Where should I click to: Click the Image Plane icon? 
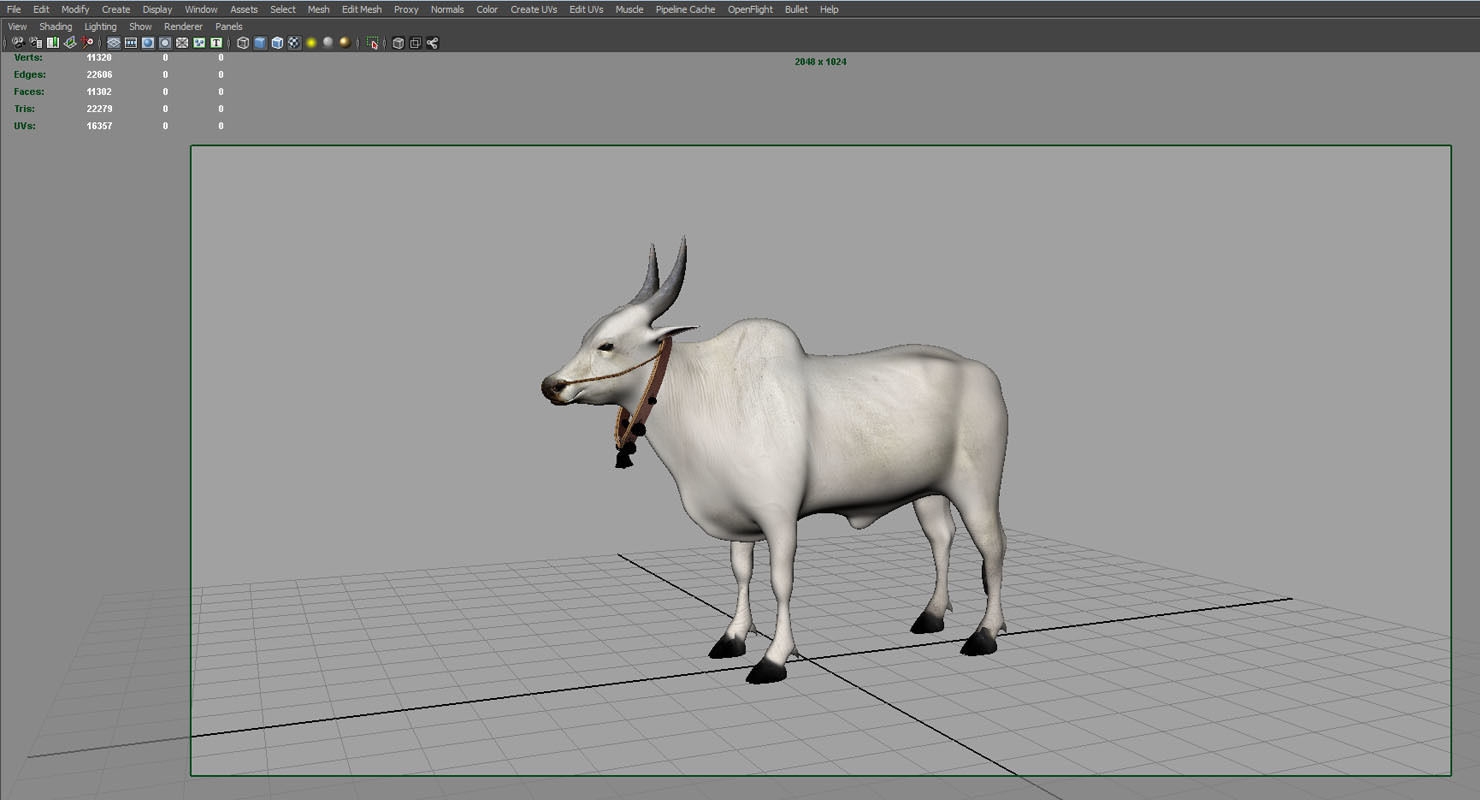click(x=70, y=43)
